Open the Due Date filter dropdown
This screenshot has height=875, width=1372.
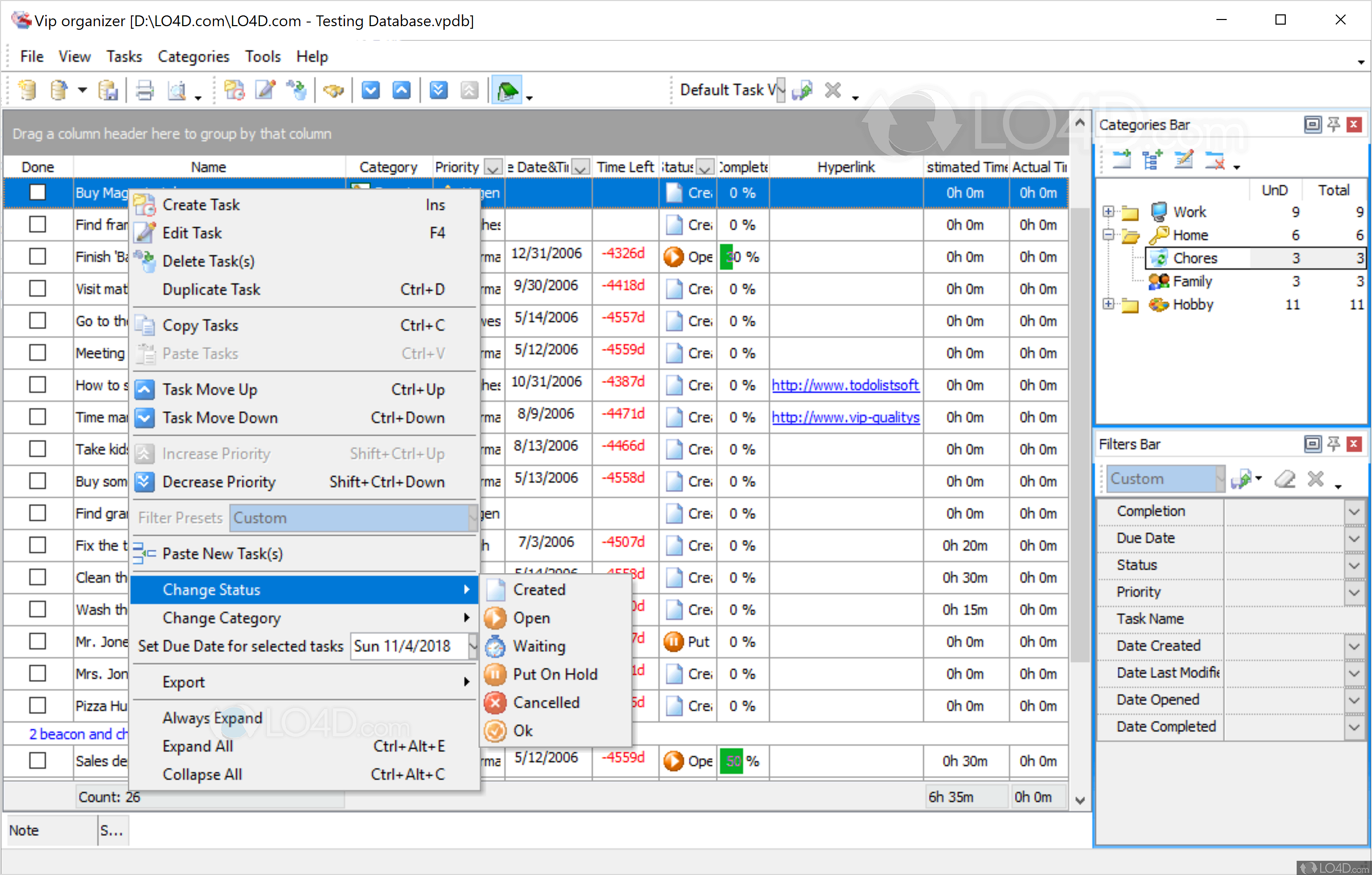pos(1355,538)
